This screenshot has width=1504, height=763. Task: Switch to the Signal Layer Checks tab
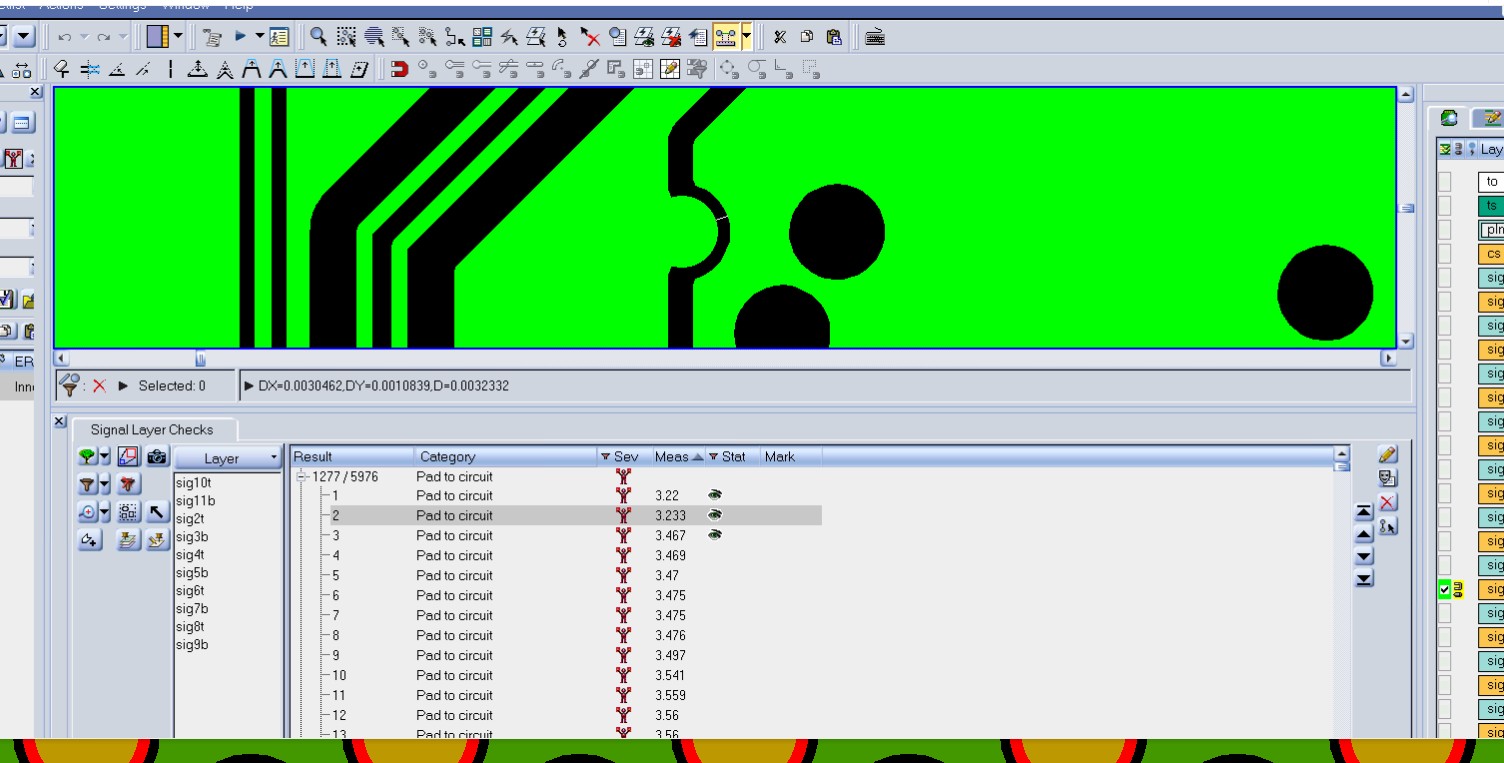coord(152,429)
